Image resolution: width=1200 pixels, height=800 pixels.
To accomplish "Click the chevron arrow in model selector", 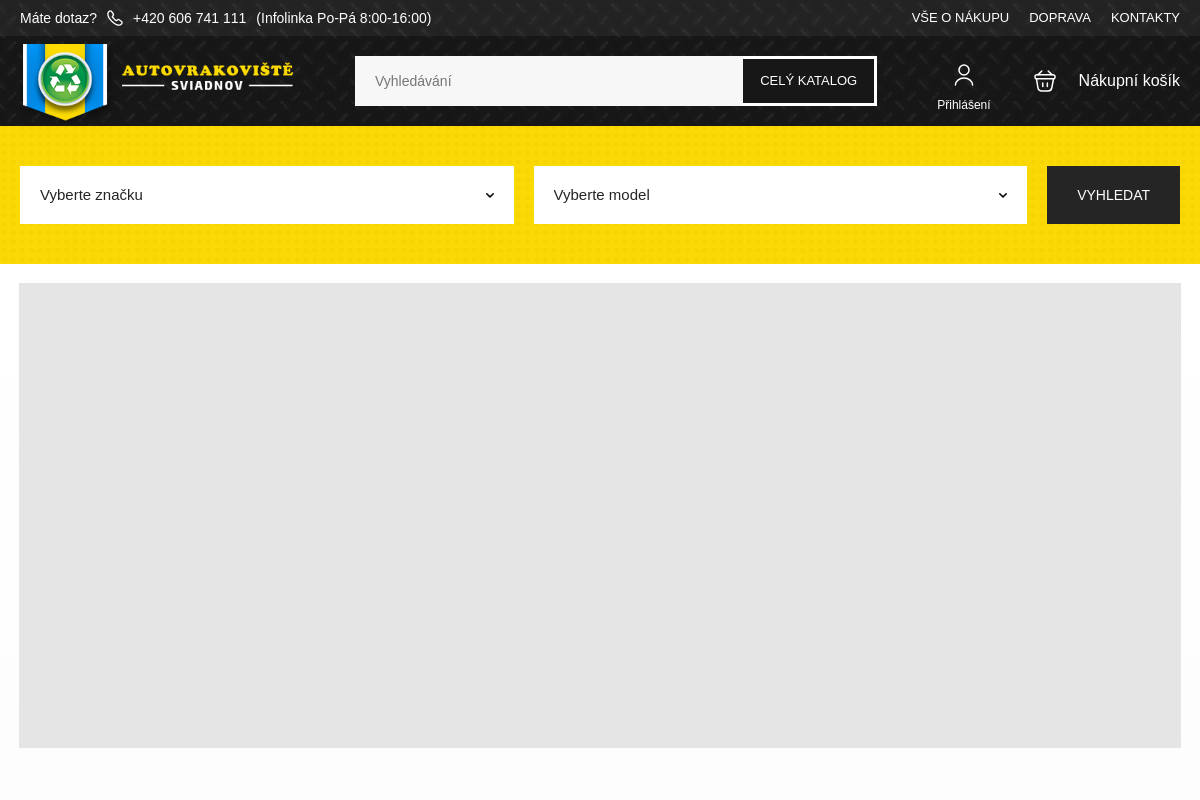I will click(1003, 195).
